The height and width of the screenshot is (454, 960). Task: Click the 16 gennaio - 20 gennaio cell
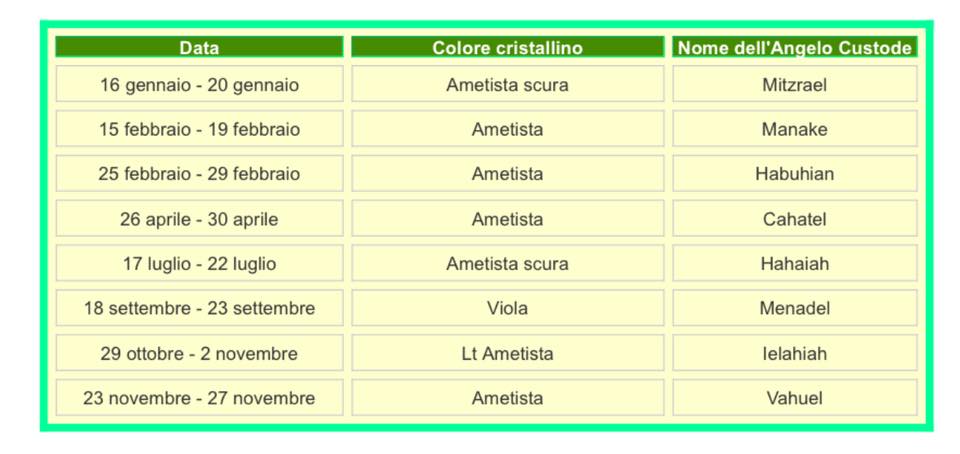pos(199,85)
